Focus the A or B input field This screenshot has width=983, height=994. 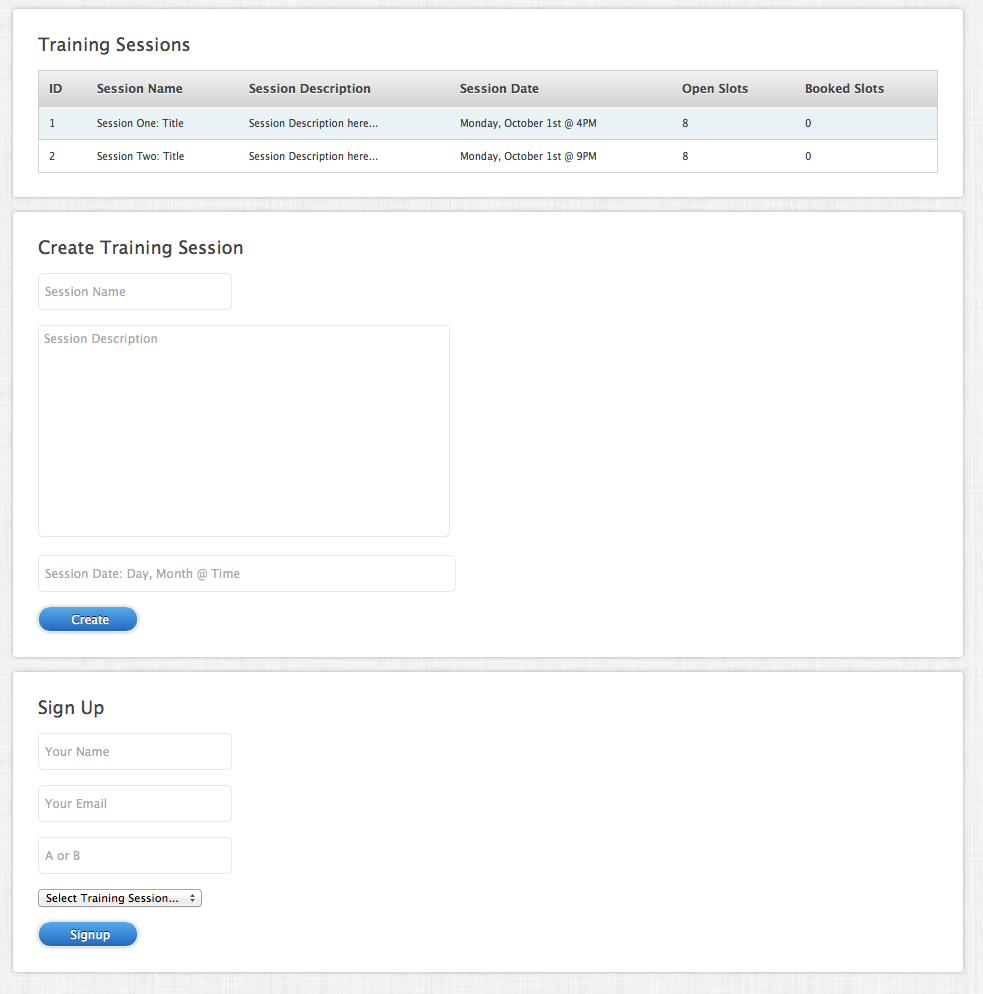[135, 856]
